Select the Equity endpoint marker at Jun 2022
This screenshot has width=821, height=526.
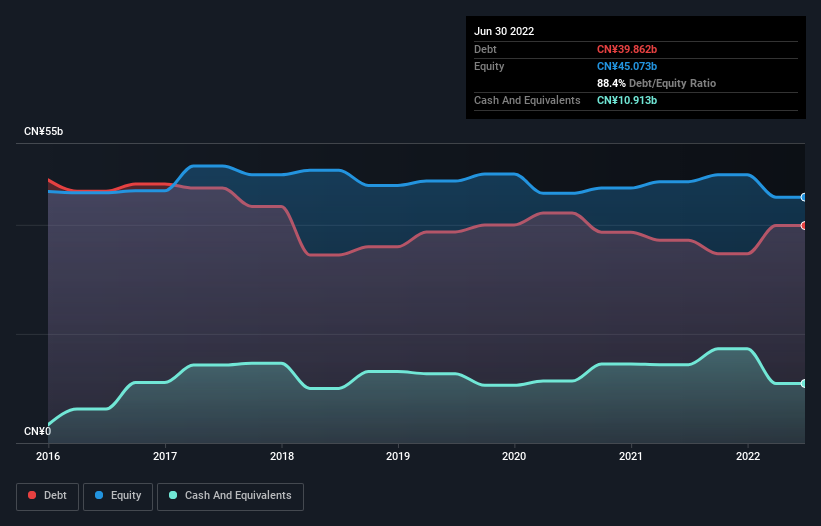coord(804,197)
